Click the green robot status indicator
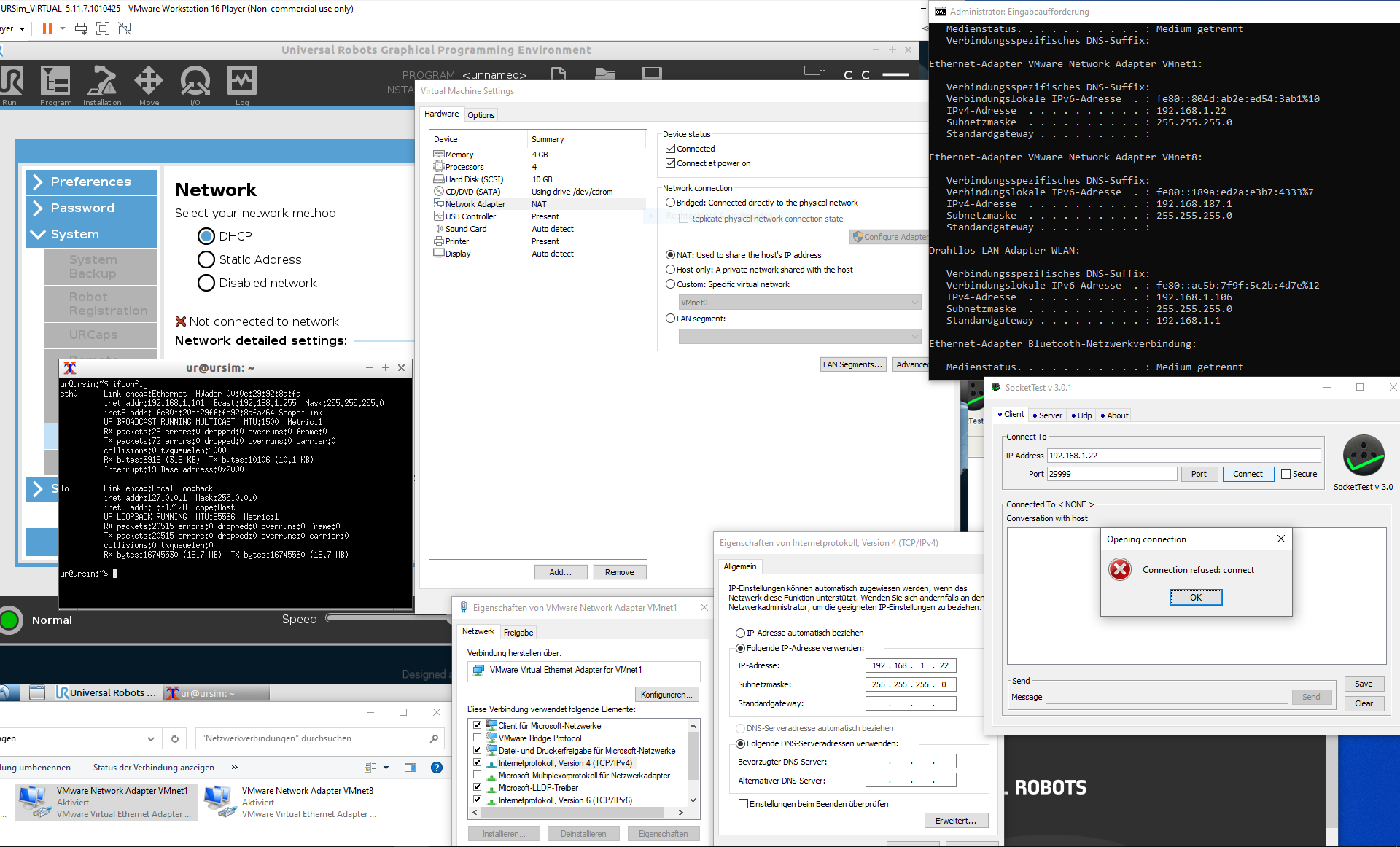This screenshot has height=847, width=1400. click(9, 620)
